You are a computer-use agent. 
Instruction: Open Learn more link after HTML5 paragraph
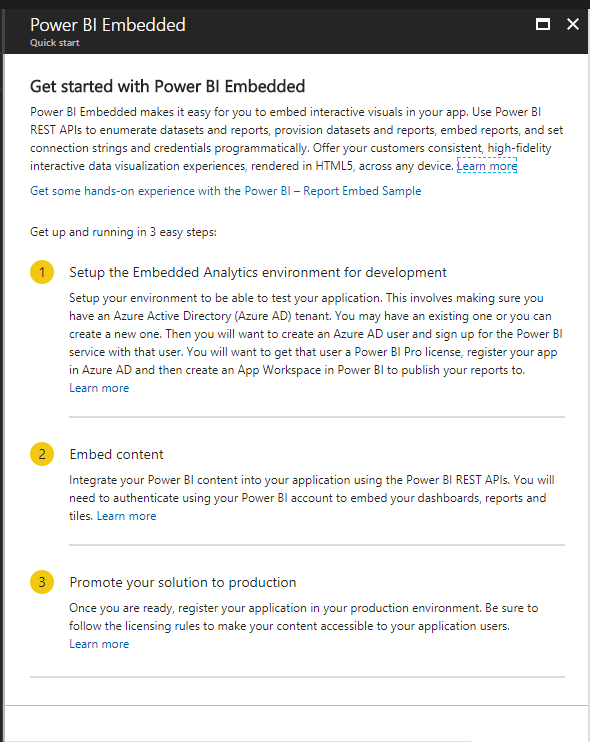(x=487, y=166)
